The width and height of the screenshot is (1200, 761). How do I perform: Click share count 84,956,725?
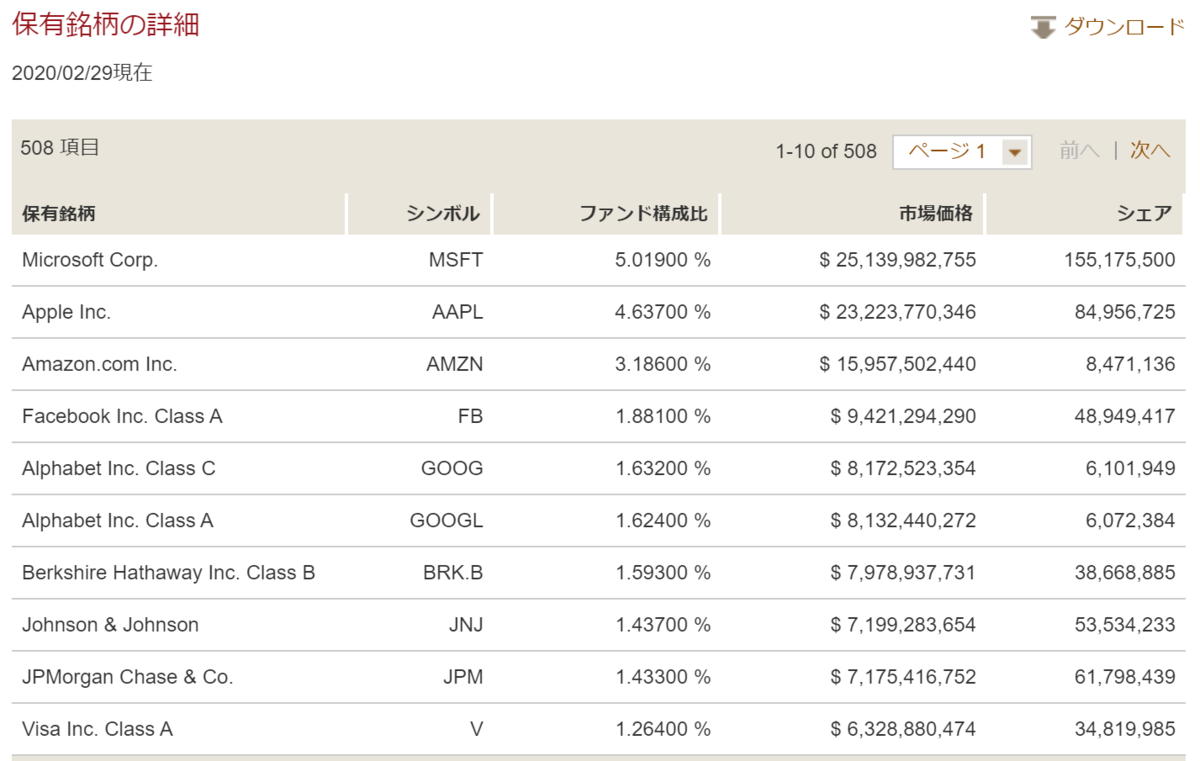(x=1126, y=312)
